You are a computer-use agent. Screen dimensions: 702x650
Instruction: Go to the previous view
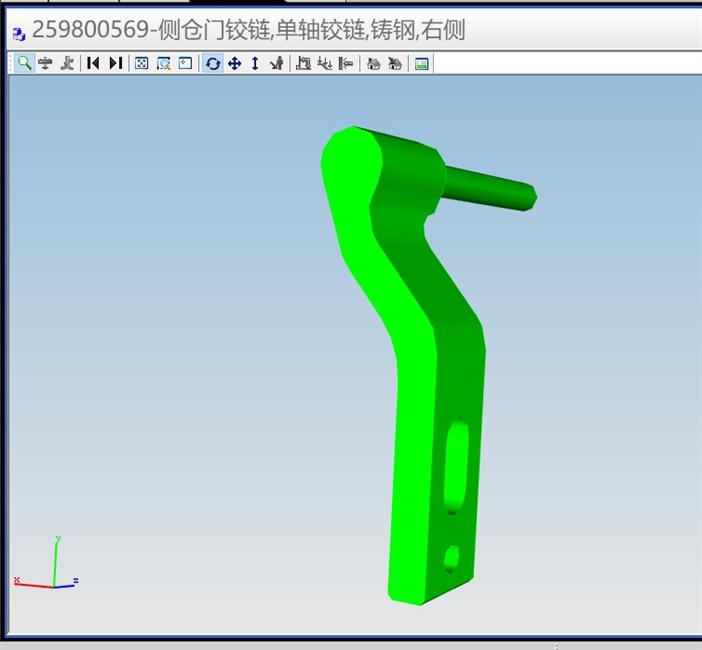(x=93, y=63)
